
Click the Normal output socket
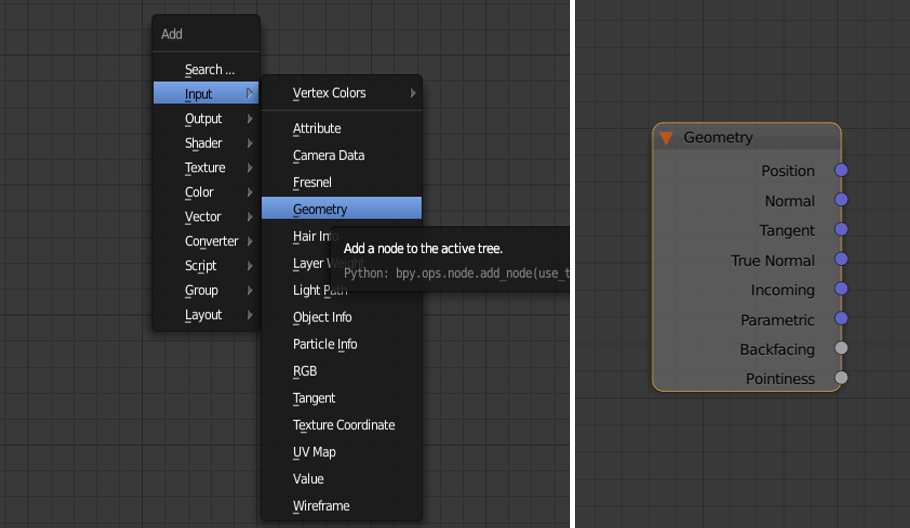click(841, 200)
